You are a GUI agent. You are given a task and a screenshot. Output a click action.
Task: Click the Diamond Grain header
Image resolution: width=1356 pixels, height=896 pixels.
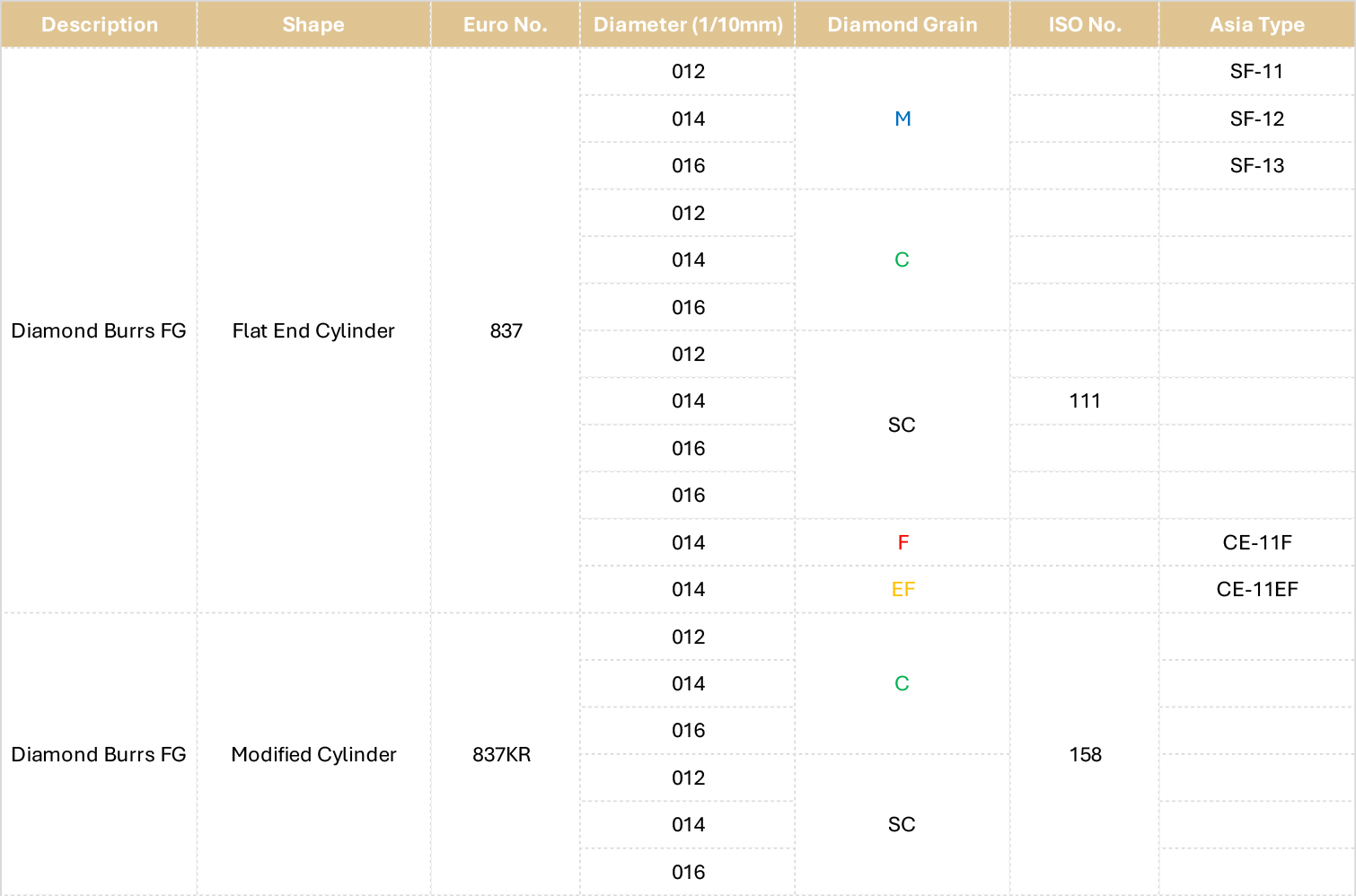point(903,24)
